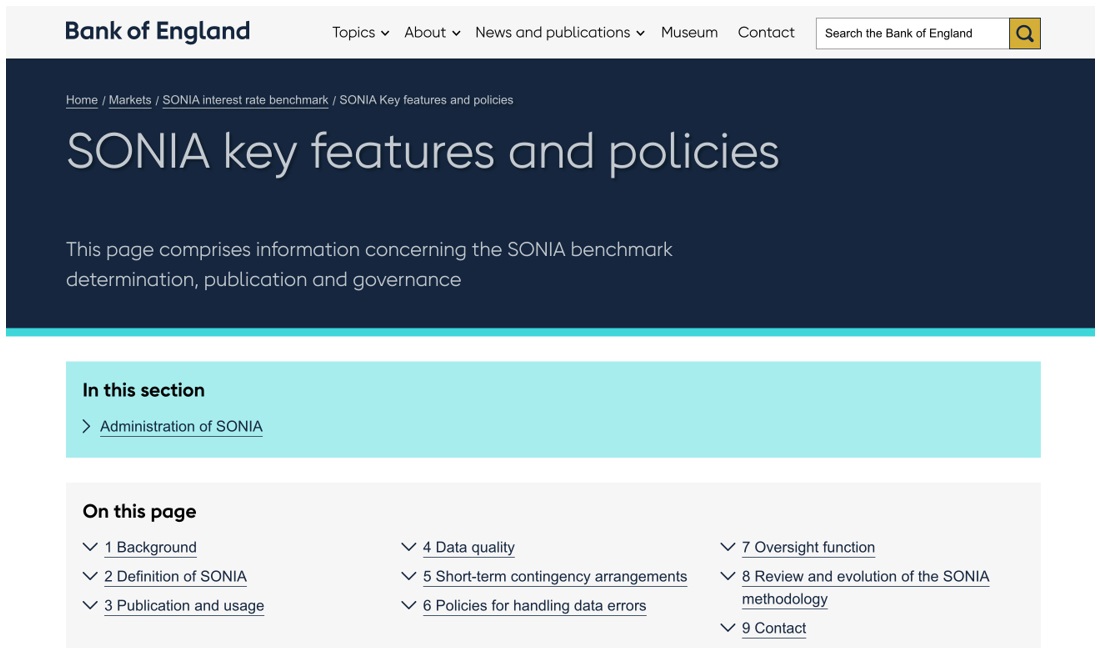Click arrow next to Administration of SONIA
The height and width of the screenshot is (648, 1100).
(86, 426)
